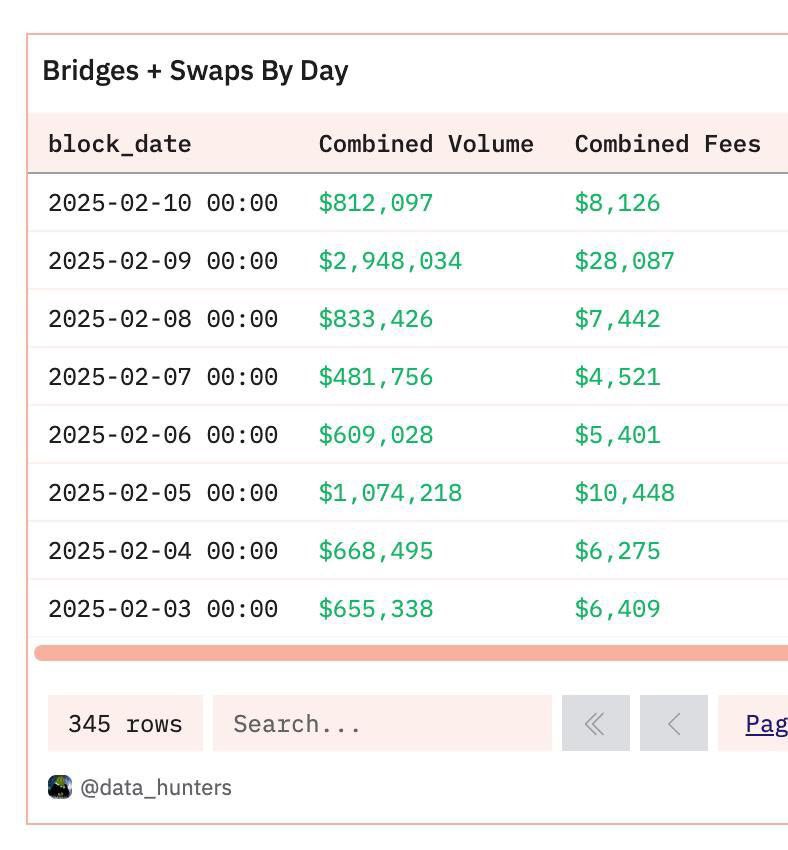Focus the Search input field

(x=381, y=723)
